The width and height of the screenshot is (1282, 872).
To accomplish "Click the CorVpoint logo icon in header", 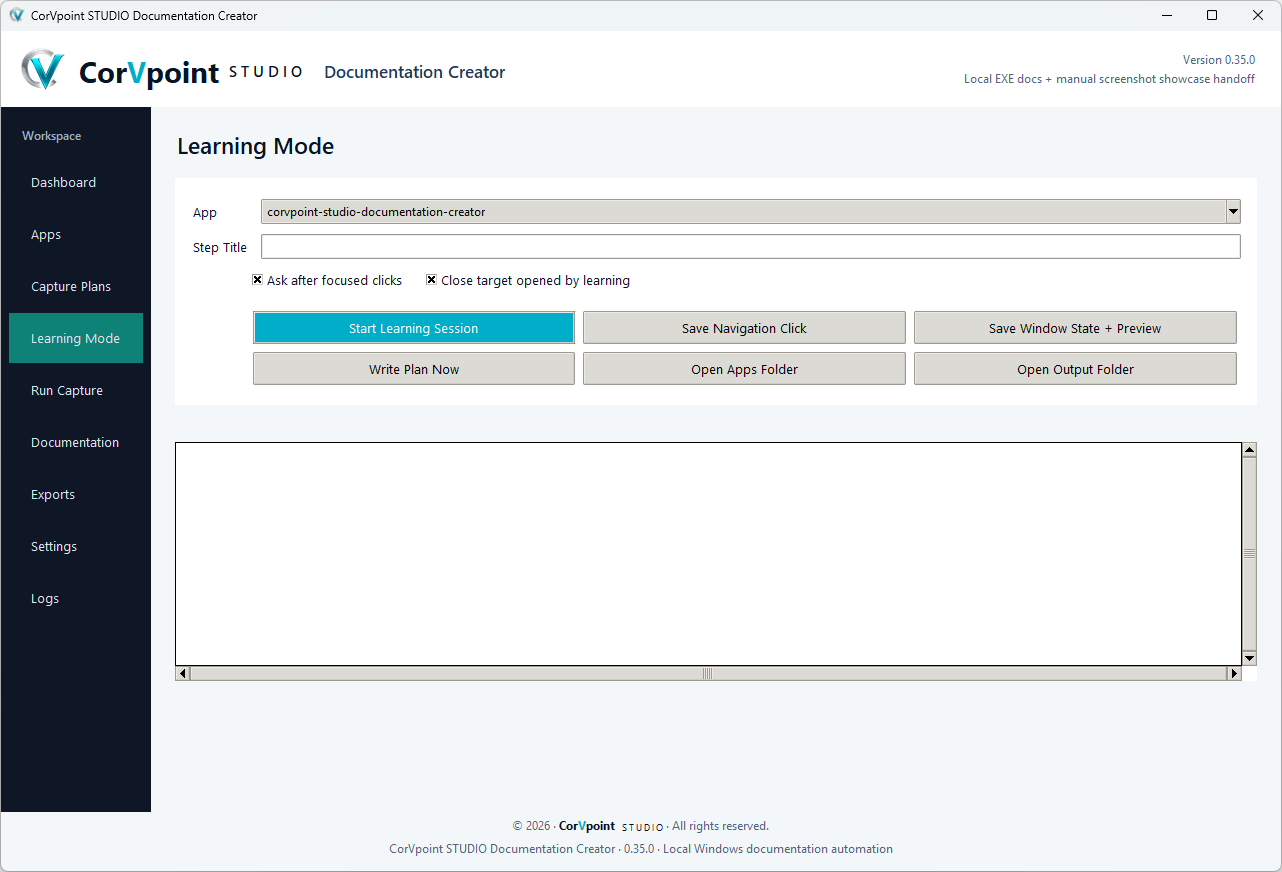I will pyautogui.click(x=43, y=70).
